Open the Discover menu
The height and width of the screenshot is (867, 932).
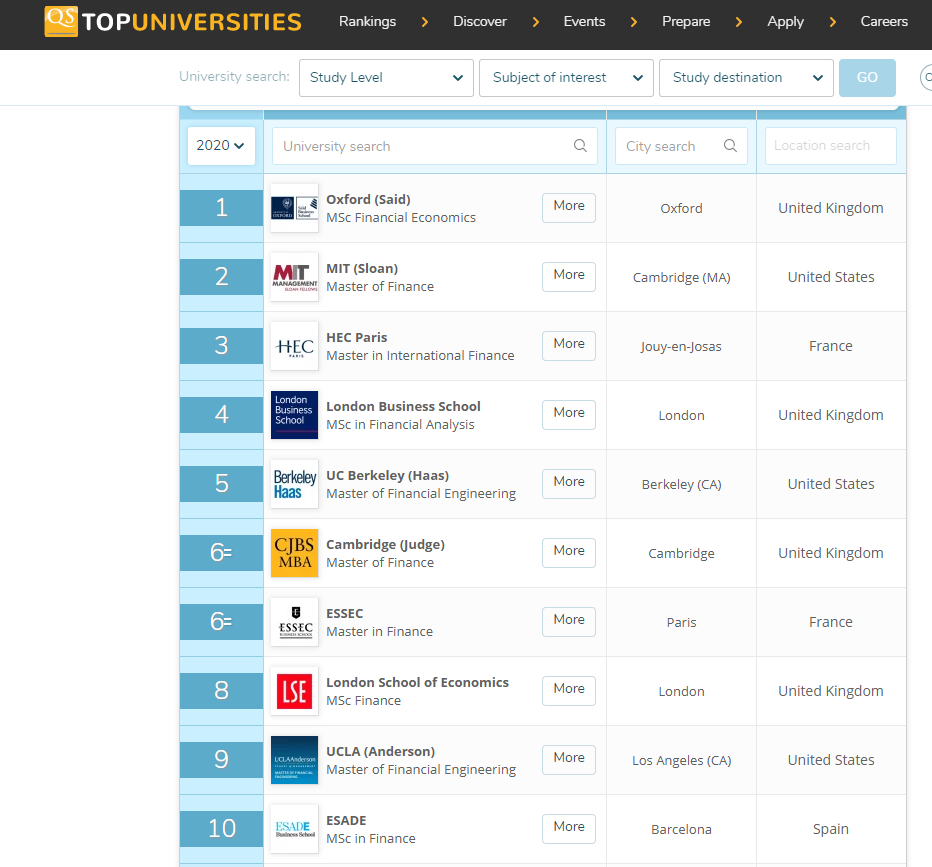[480, 21]
